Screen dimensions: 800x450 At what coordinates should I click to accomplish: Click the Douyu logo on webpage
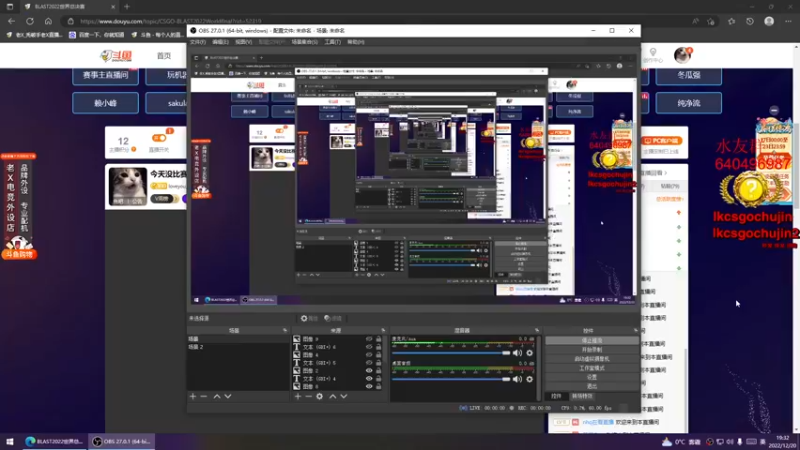(x=116, y=56)
